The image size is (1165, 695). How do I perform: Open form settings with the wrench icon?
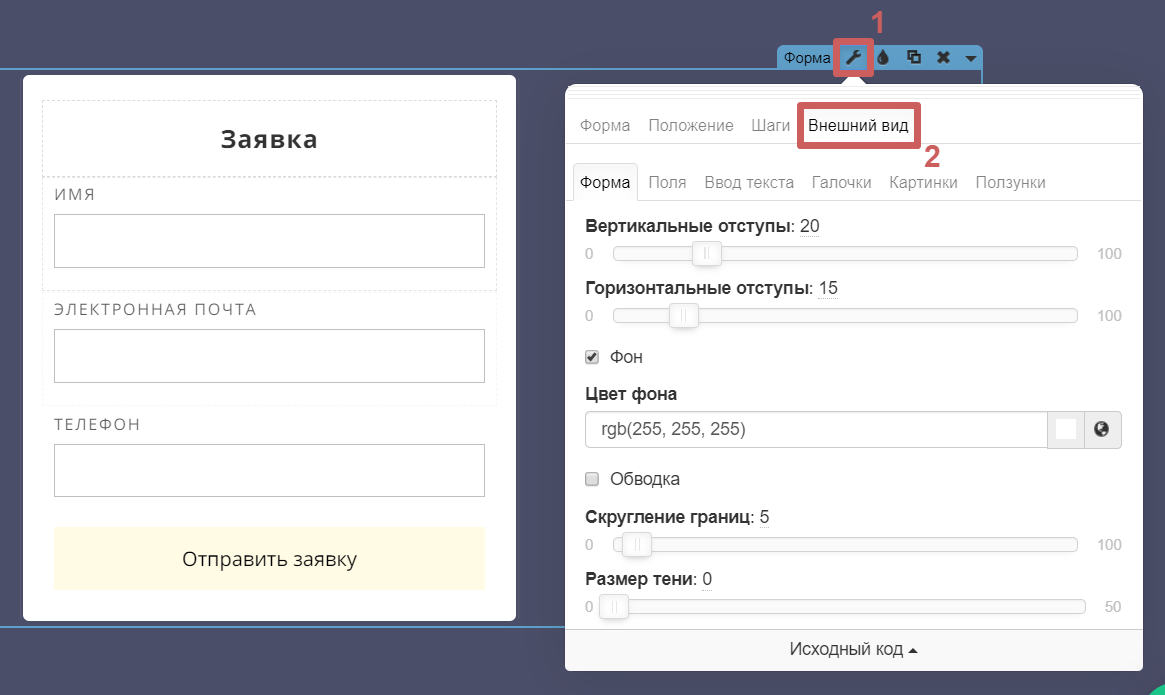click(853, 58)
